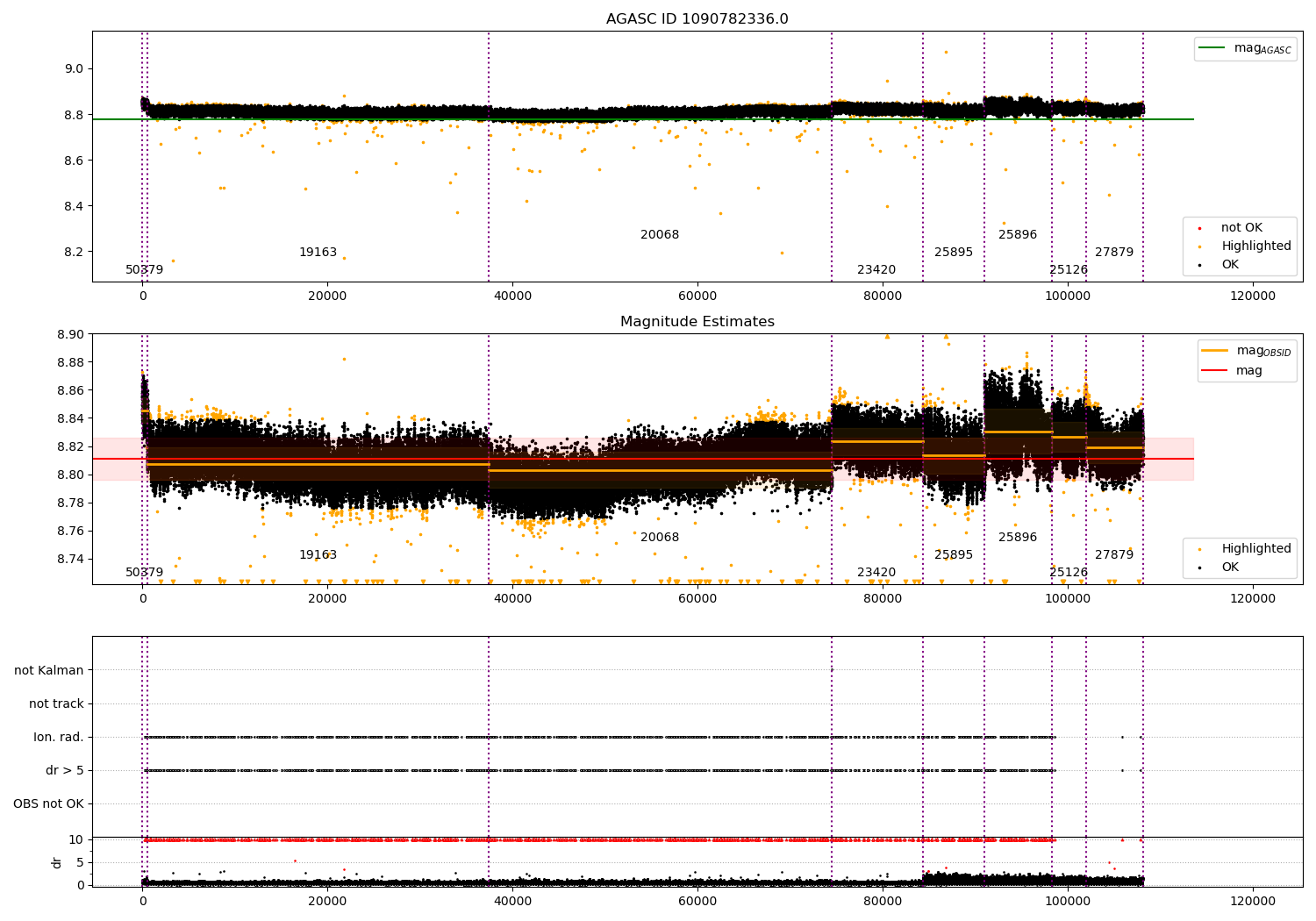
Task: Click y-tick '9.0' on the top plot
Action: pos(75,68)
